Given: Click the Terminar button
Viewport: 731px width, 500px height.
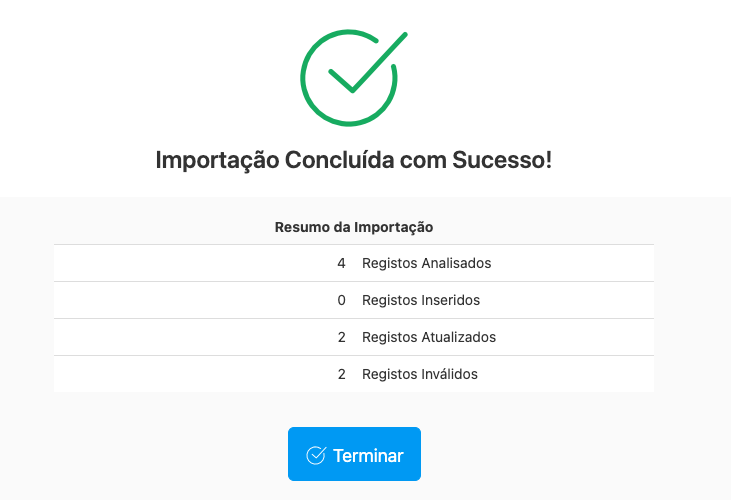Looking at the screenshot, I should pyautogui.click(x=354, y=454).
